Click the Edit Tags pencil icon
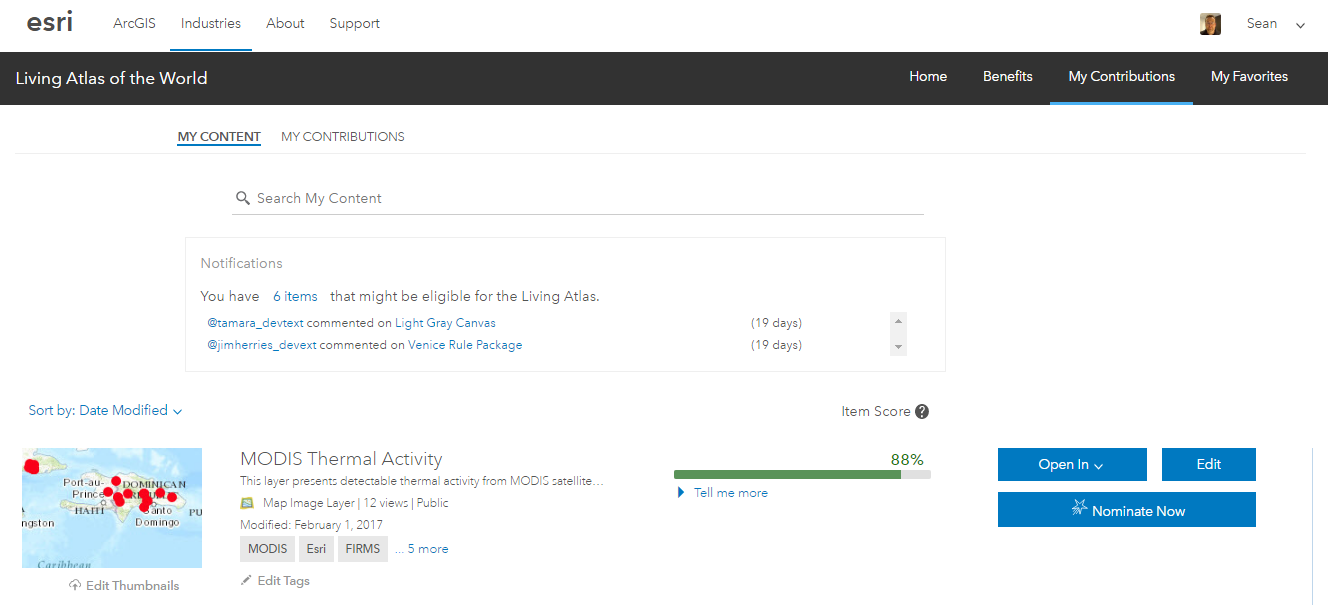This screenshot has width=1328, height=605. pos(247,581)
